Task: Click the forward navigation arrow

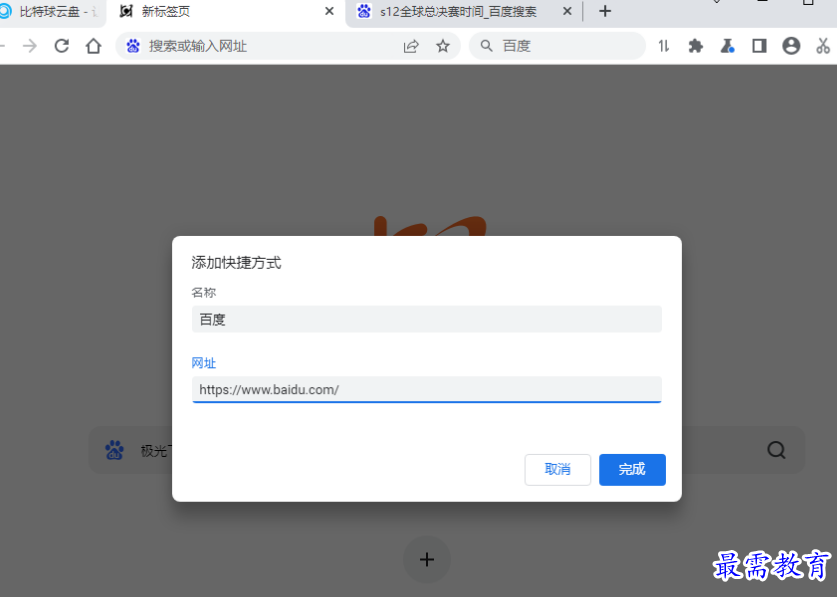Action: coord(30,46)
